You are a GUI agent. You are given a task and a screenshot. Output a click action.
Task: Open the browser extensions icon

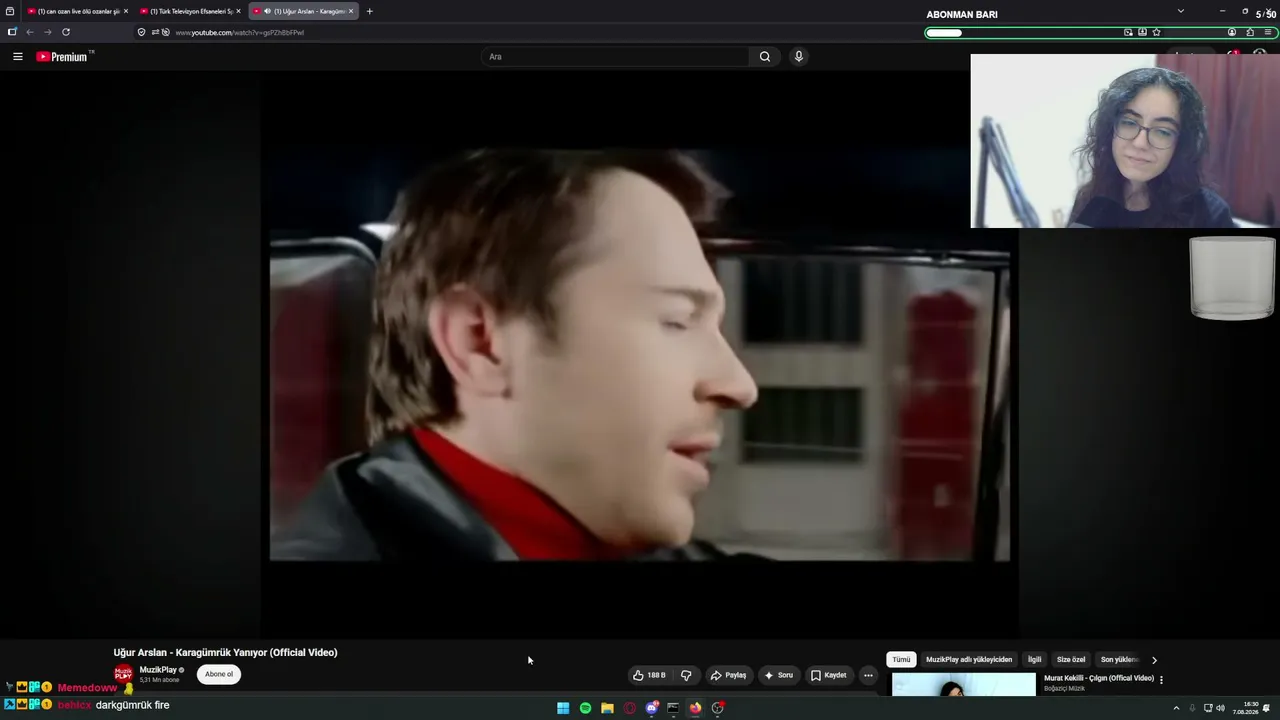point(1250,32)
